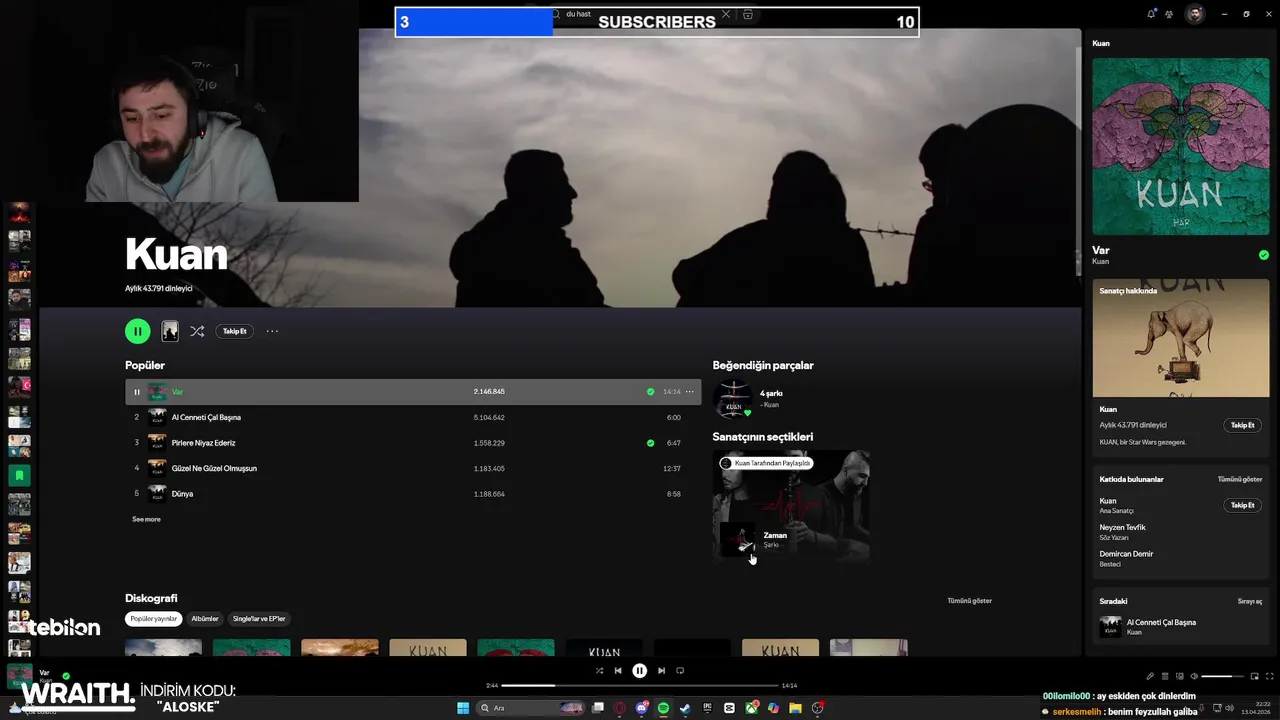Viewport: 1280px width, 720px height.
Task: Open the mini player icon
Action: coord(1255,677)
